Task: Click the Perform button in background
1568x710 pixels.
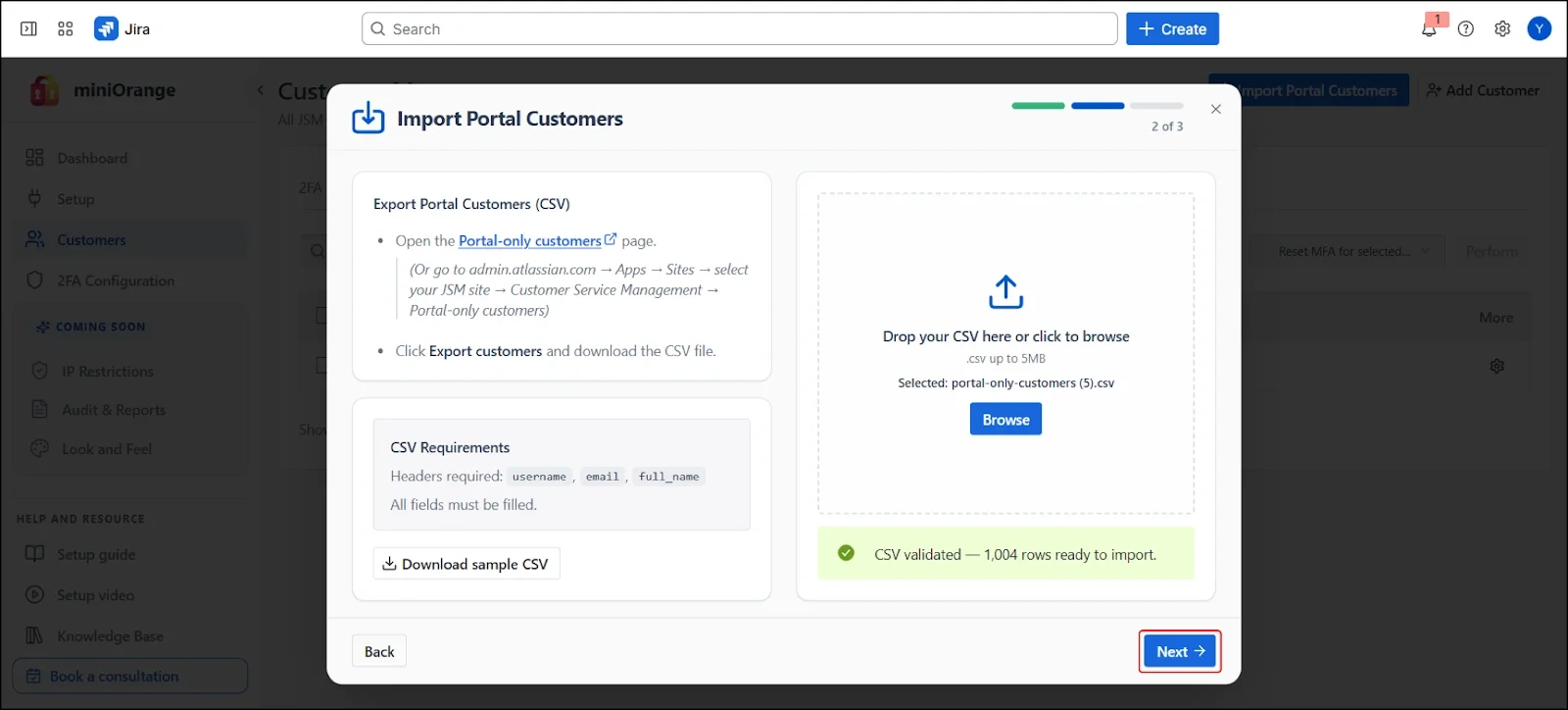Action: 1493,252
